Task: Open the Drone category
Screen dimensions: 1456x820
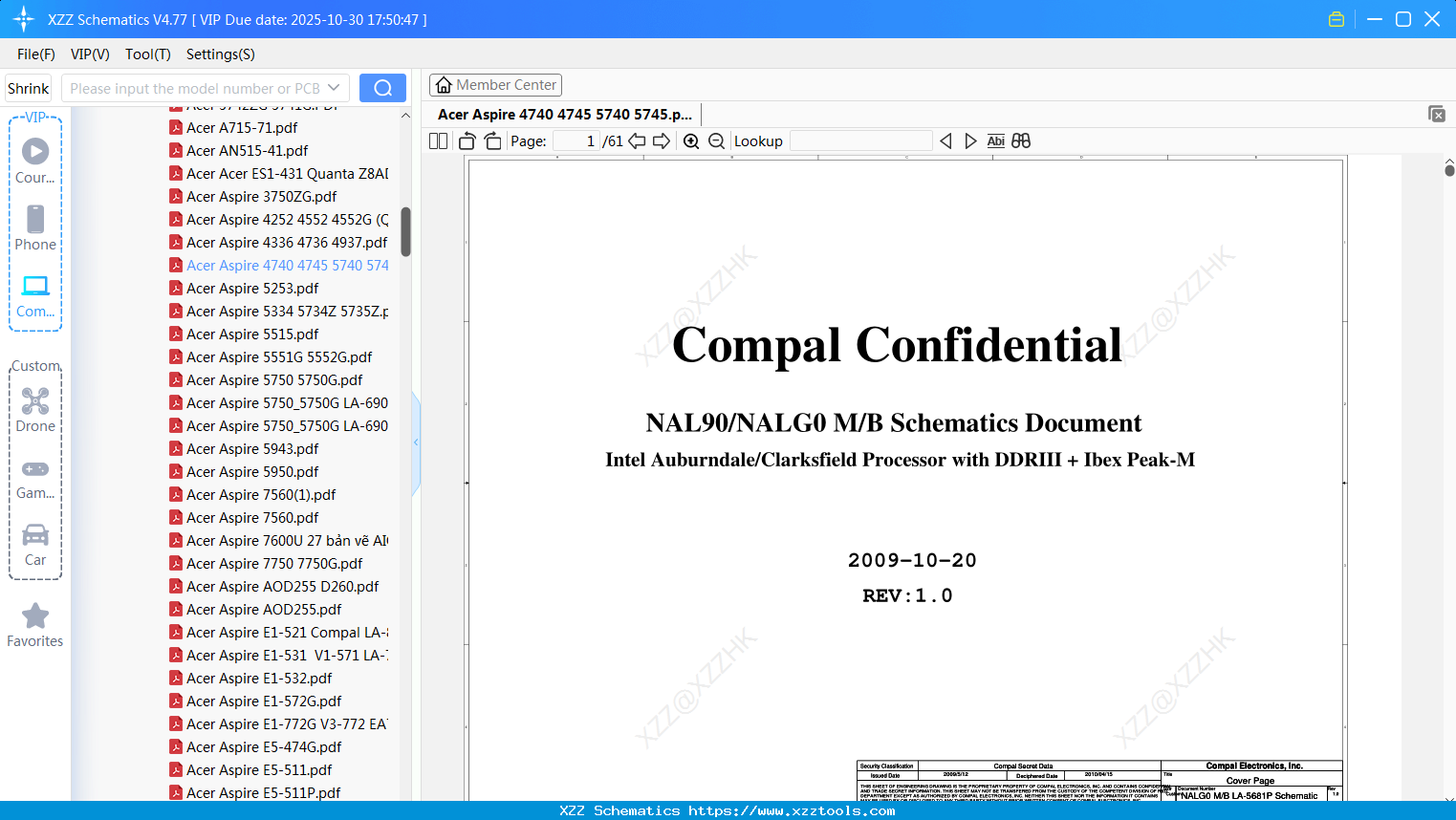Action: pos(35,410)
